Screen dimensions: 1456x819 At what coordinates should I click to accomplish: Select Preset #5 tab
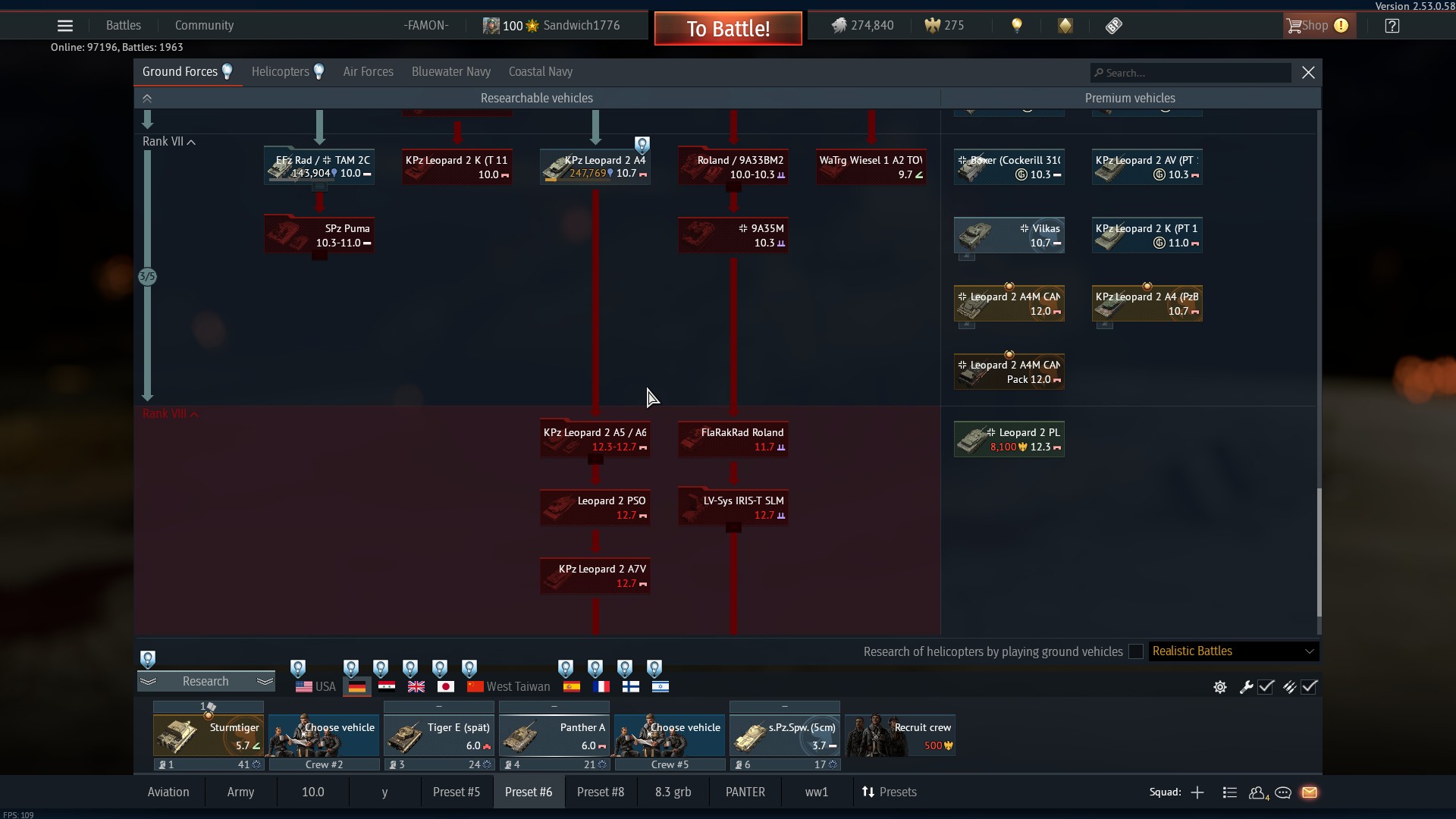pyautogui.click(x=457, y=792)
